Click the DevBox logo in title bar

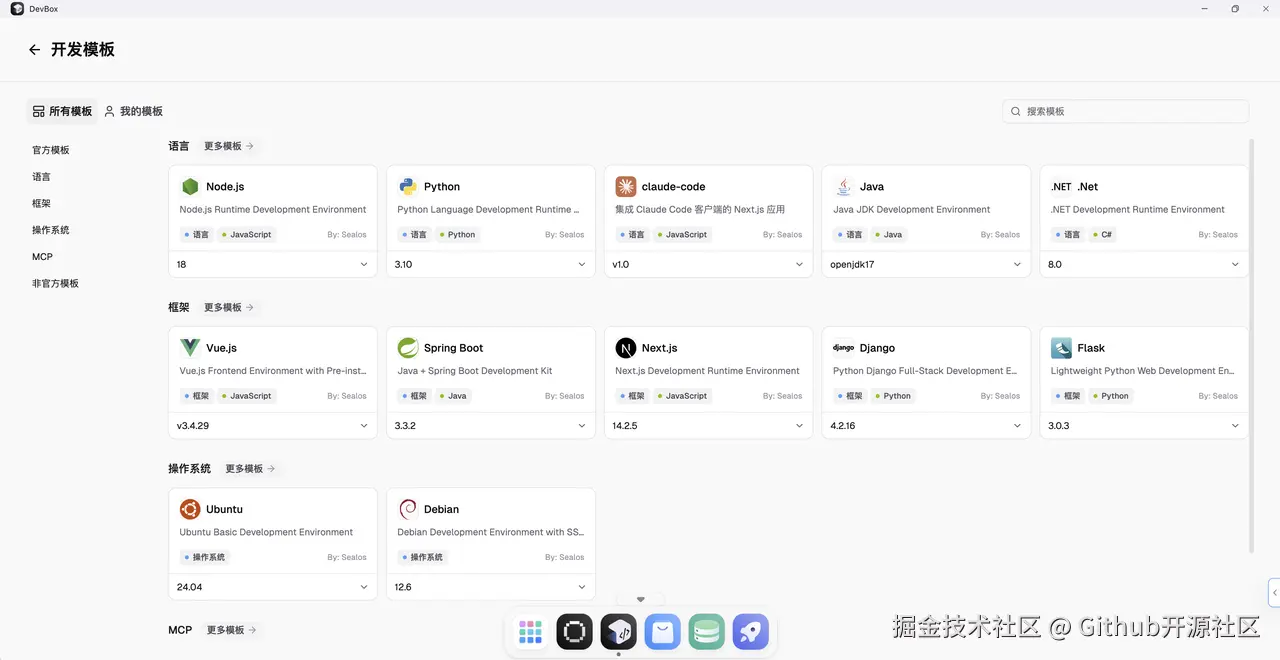(17, 9)
